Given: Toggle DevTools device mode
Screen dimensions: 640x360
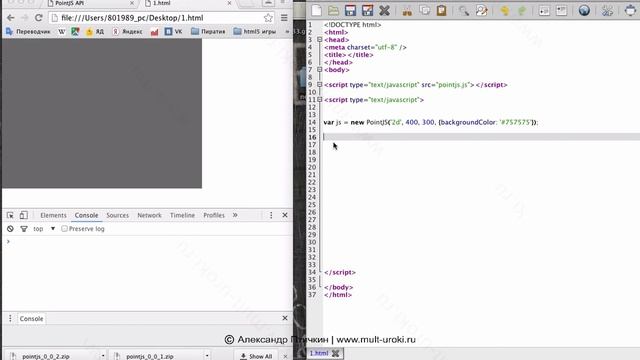Looking at the screenshot, I should point(24,215).
